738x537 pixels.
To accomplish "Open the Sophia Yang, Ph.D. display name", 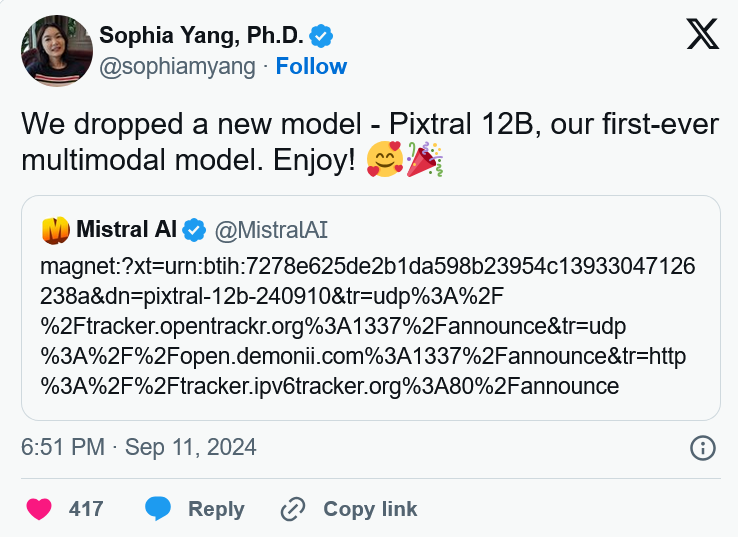I will tap(201, 36).
